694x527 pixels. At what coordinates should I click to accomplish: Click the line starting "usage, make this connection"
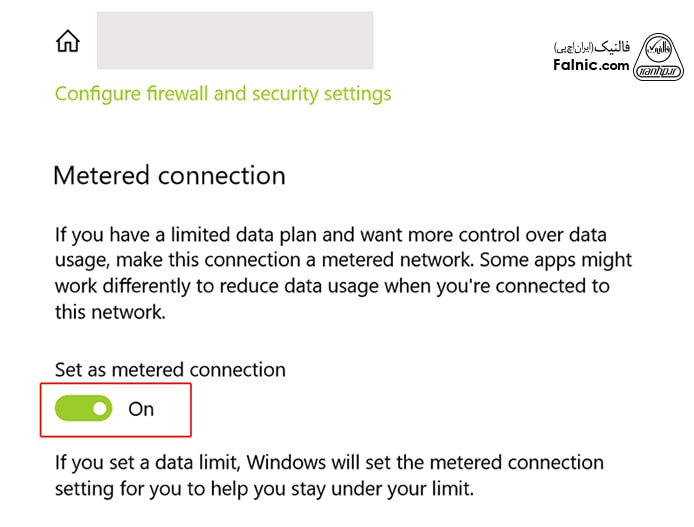click(343, 262)
